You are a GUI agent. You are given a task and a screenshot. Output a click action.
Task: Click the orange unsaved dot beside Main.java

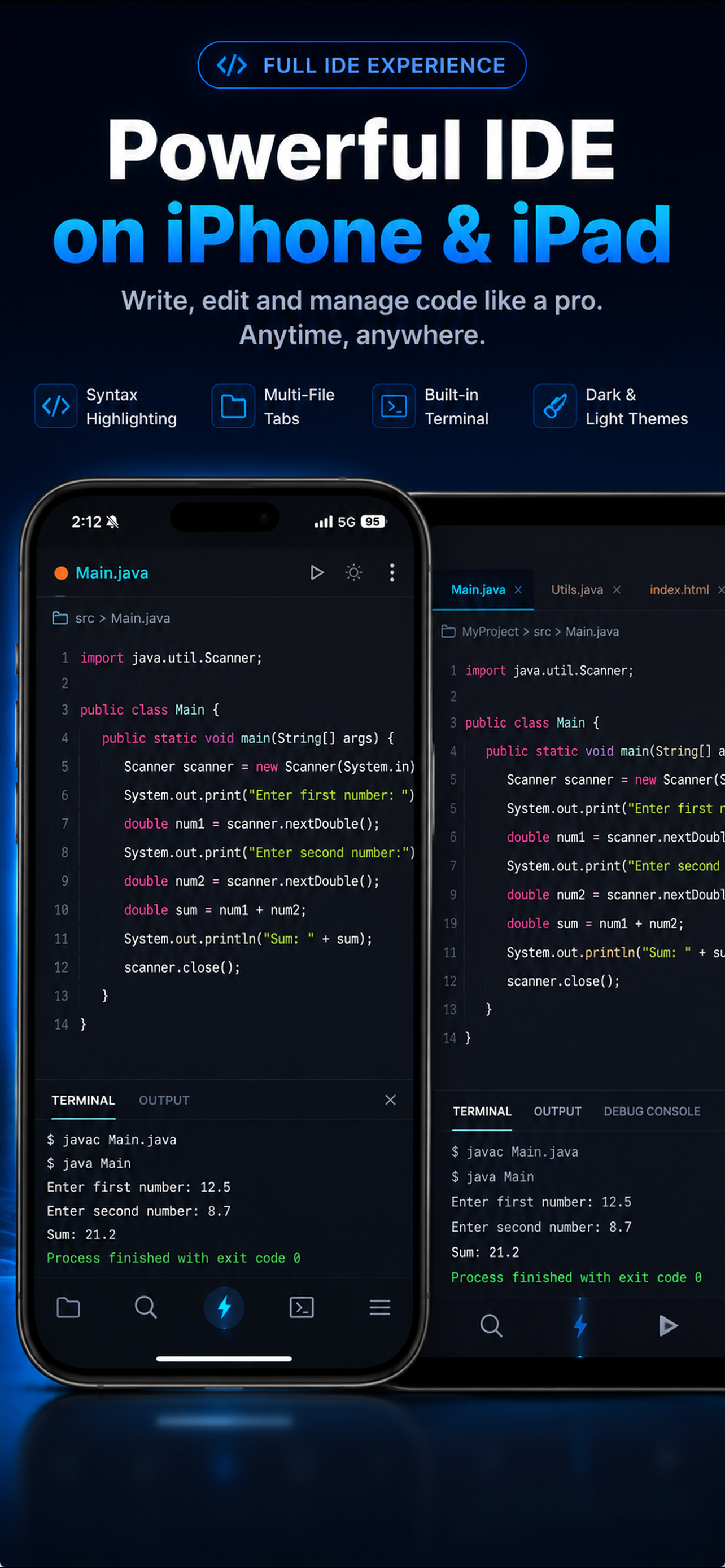(x=61, y=573)
